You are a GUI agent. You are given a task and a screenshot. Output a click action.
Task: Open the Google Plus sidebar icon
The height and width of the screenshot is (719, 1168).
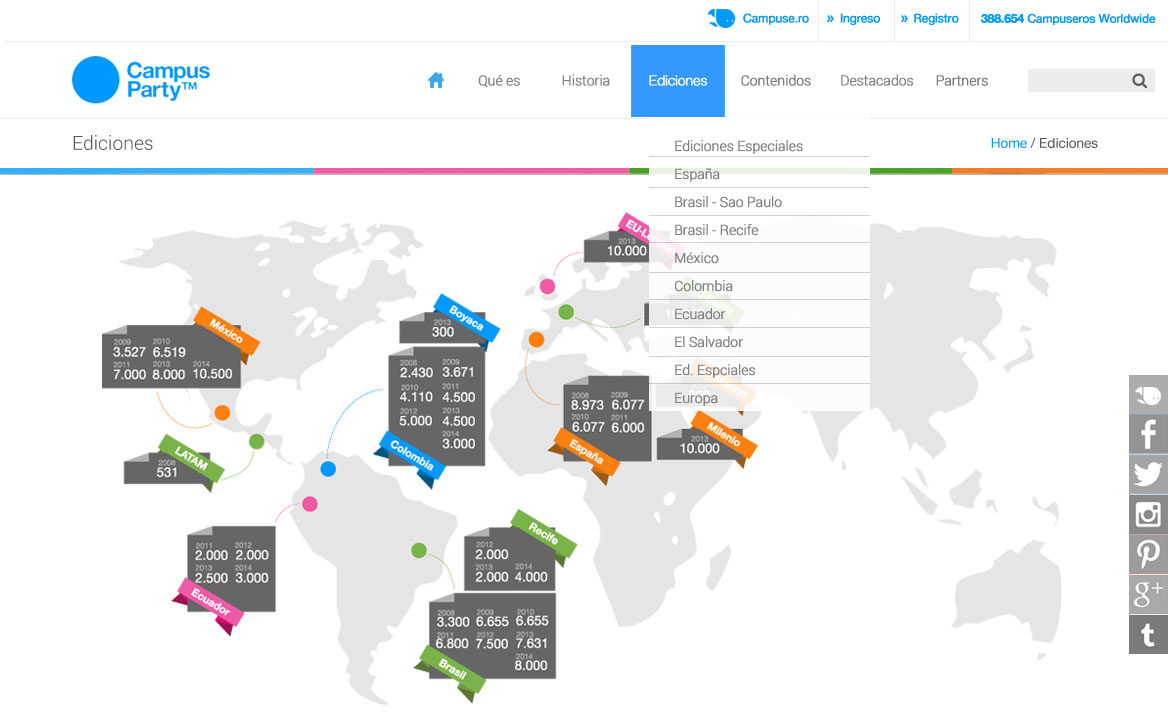(x=1148, y=594)
